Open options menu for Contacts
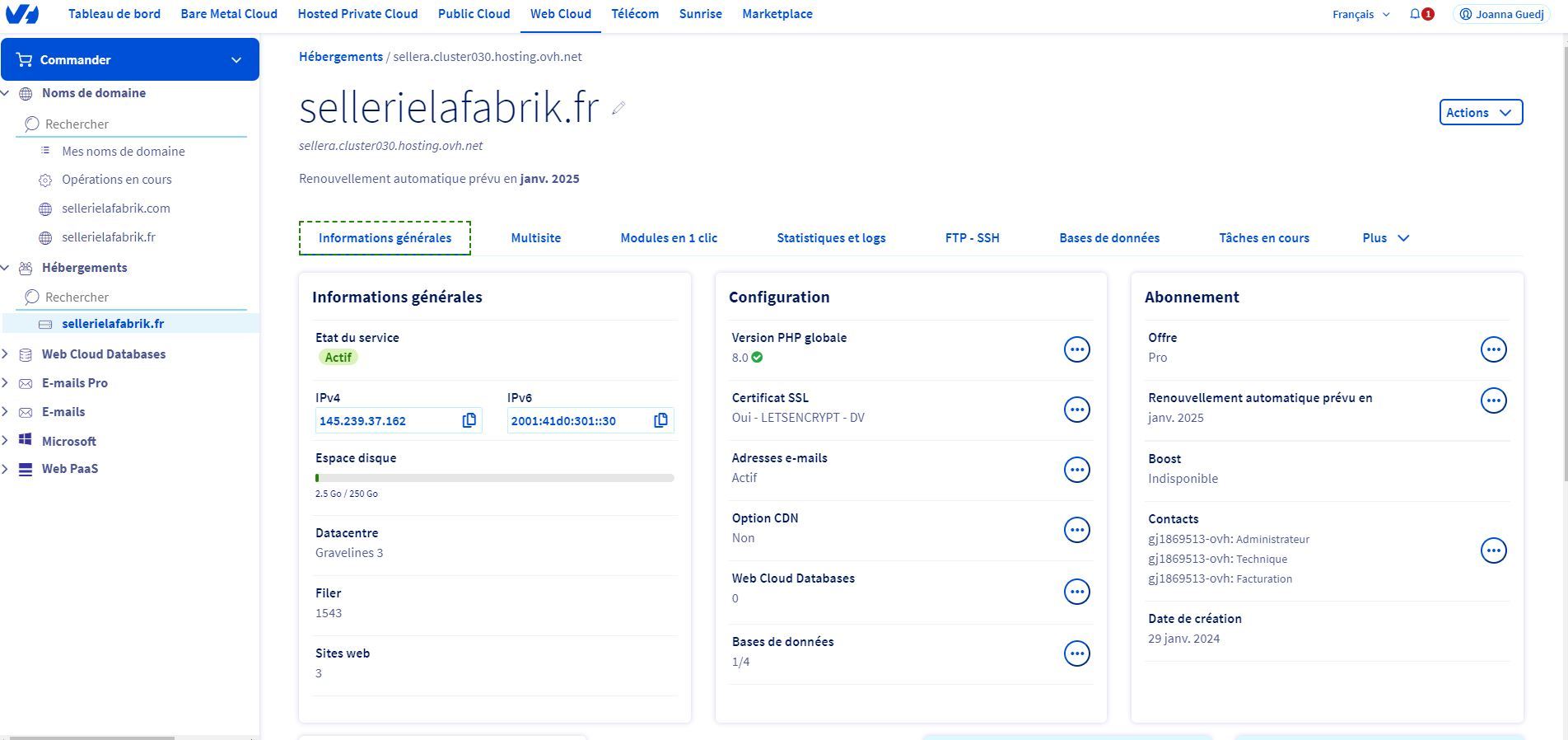This screenshot has width=1568, height=740. click(1493, 550)
